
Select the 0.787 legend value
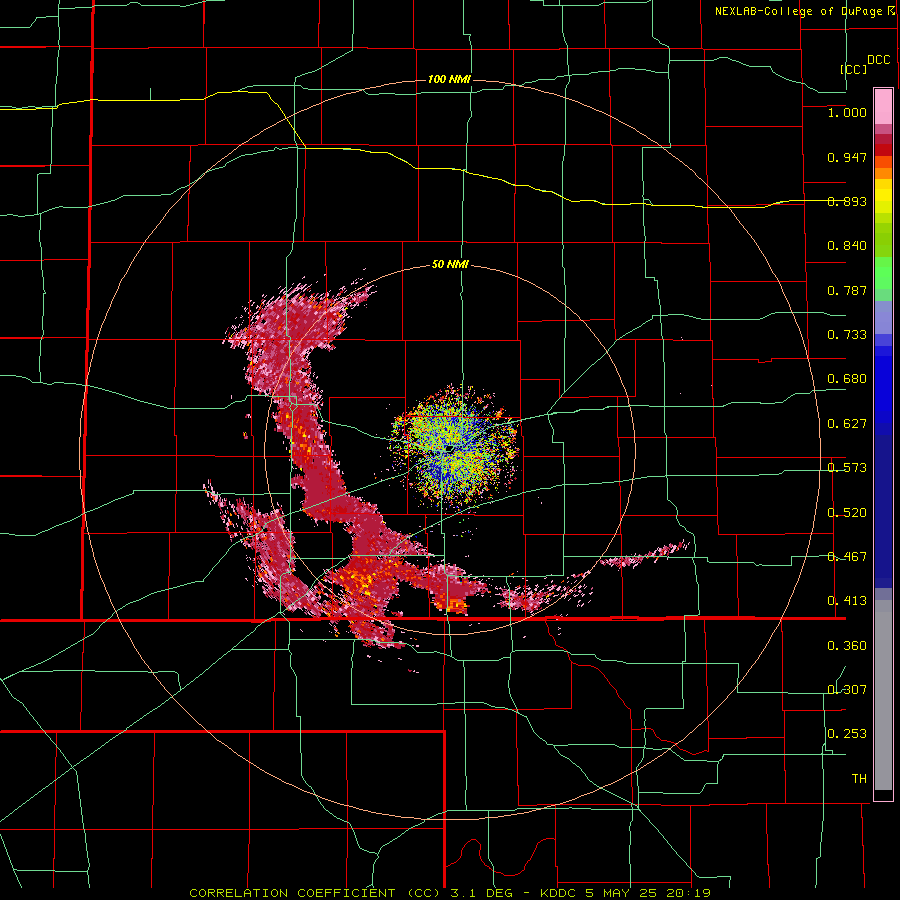click(847, 290)
